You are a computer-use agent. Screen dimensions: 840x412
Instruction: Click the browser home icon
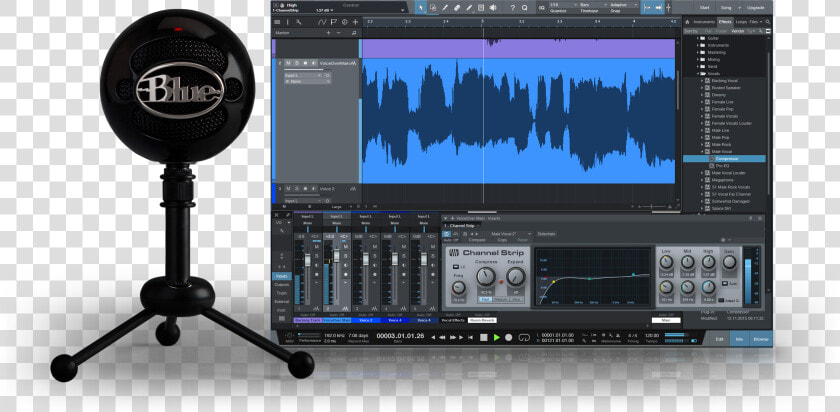687,22
